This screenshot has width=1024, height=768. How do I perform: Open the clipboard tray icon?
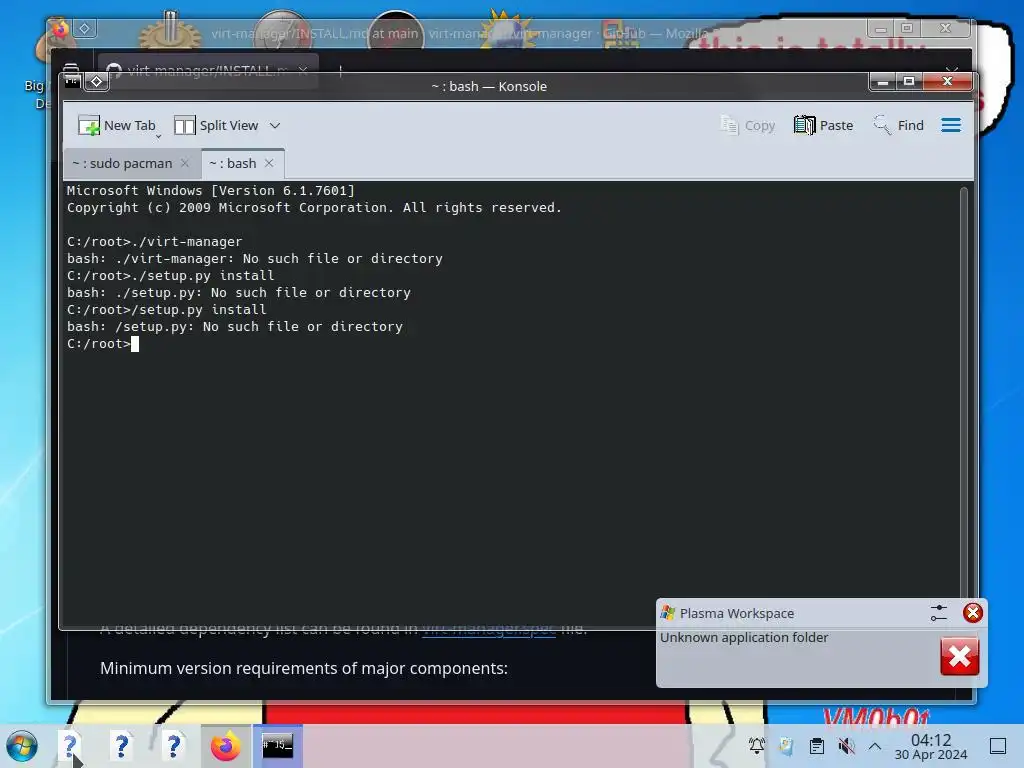[x=816, y=746]
